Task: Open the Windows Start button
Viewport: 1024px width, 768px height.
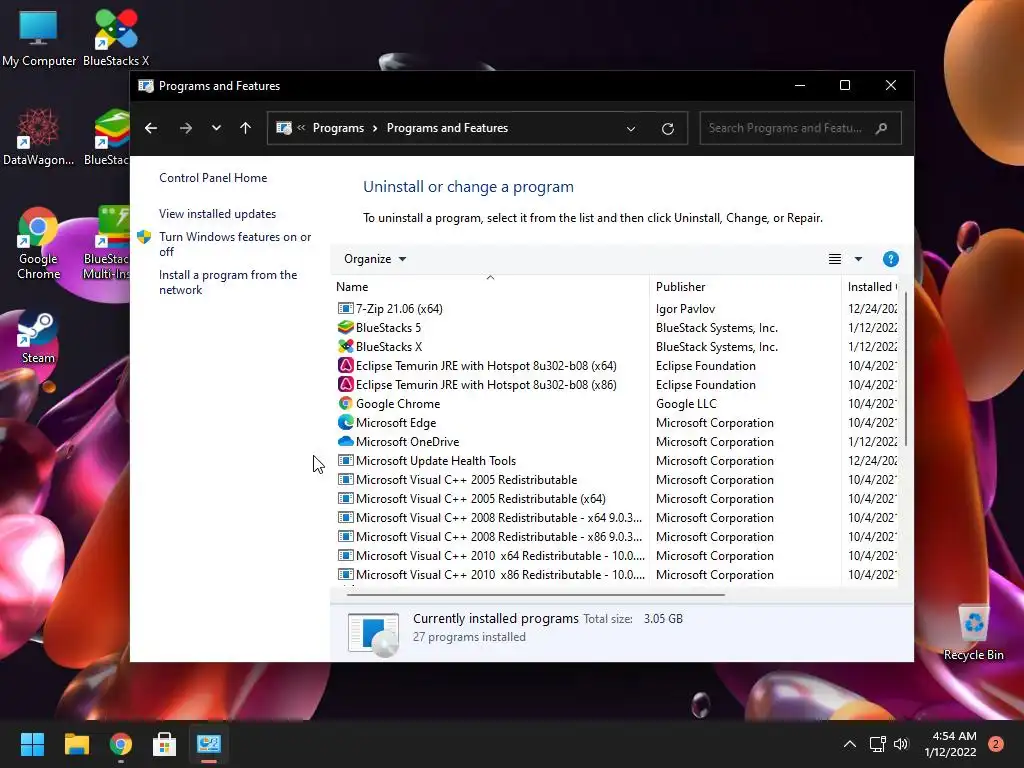Action: click(32, 744)
